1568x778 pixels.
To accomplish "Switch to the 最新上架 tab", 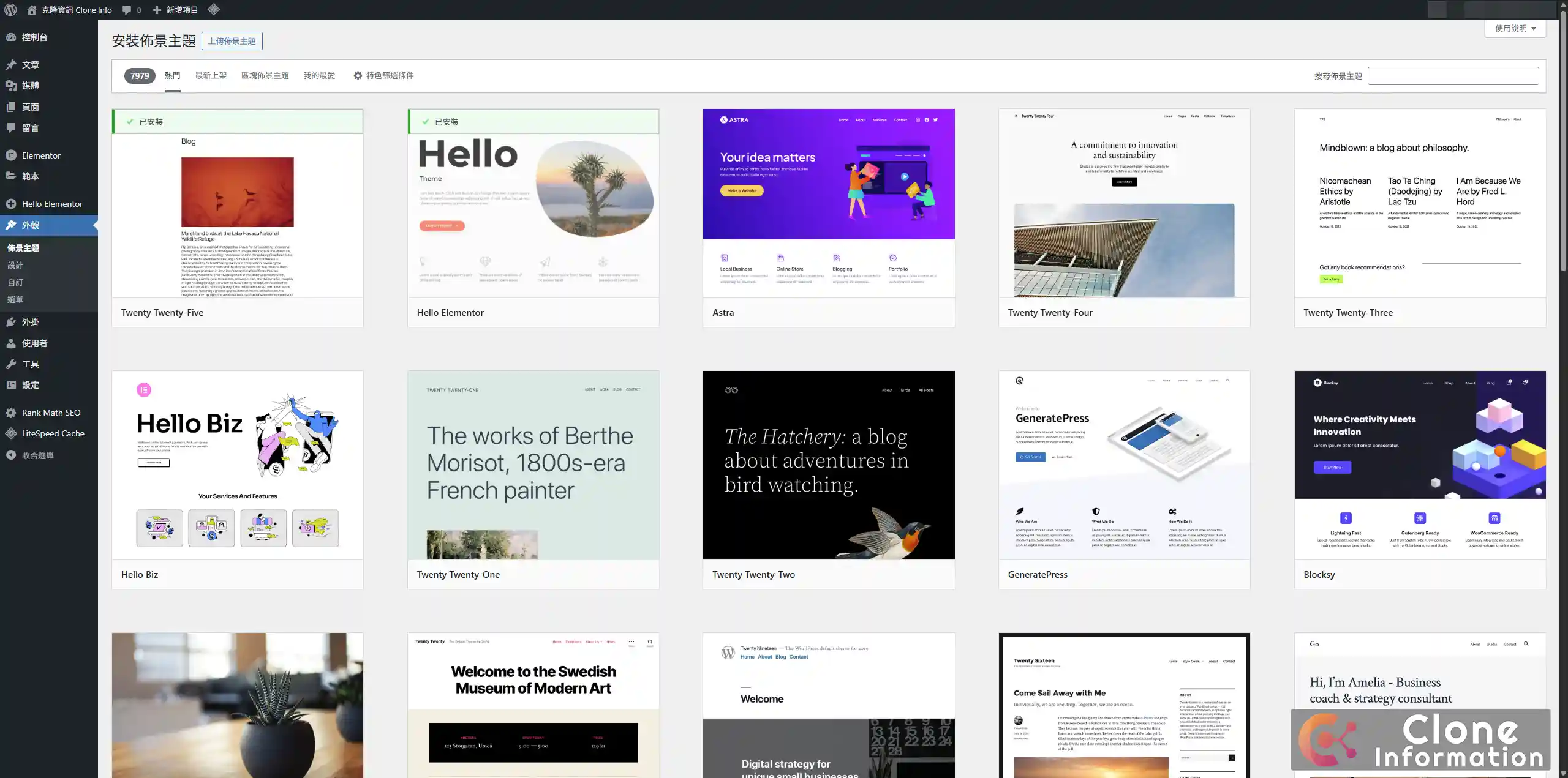I will point(211,75).
